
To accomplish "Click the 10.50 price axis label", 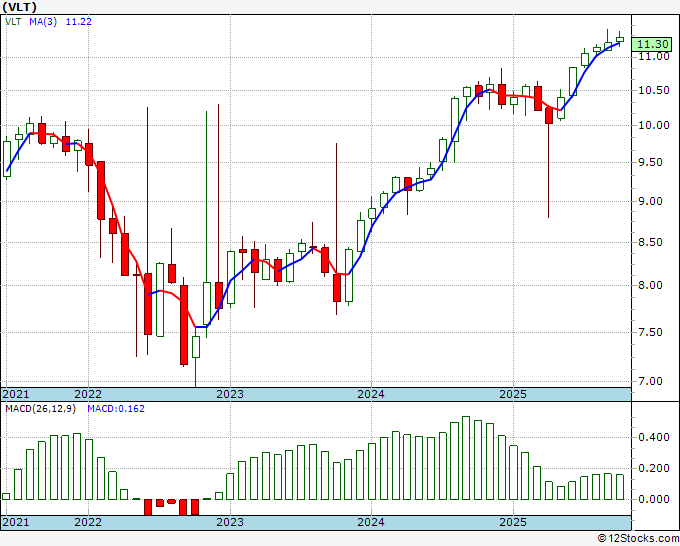I will pos(654,91).
